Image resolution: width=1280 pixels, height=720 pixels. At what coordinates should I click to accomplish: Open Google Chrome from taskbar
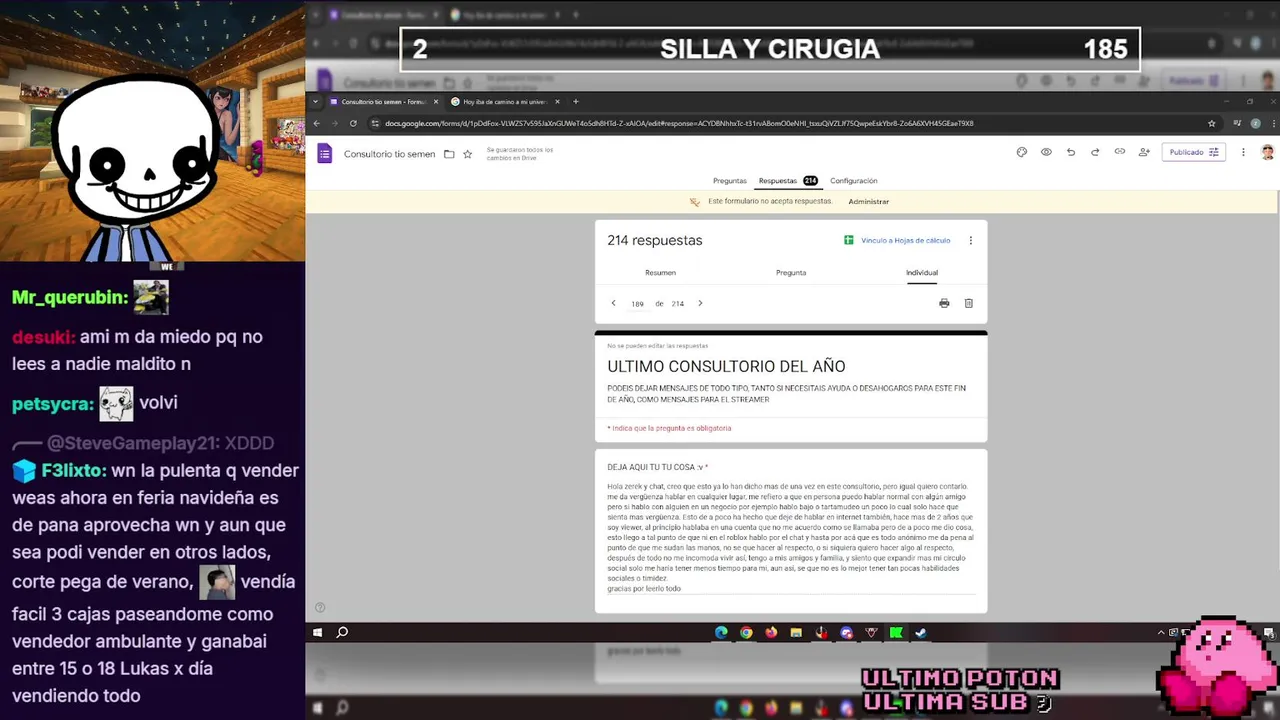pyautogui.click(x=746, y=632)
